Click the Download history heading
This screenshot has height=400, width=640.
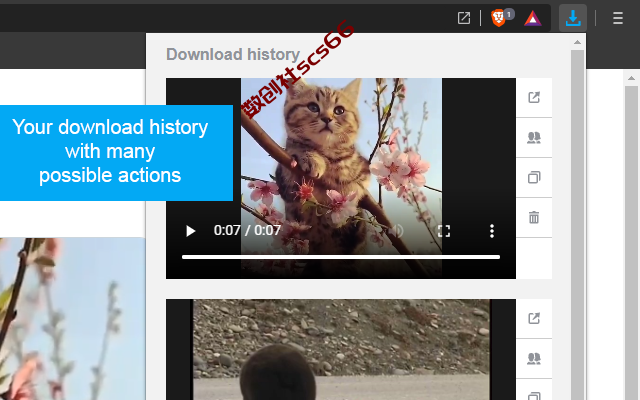point(233,54)
